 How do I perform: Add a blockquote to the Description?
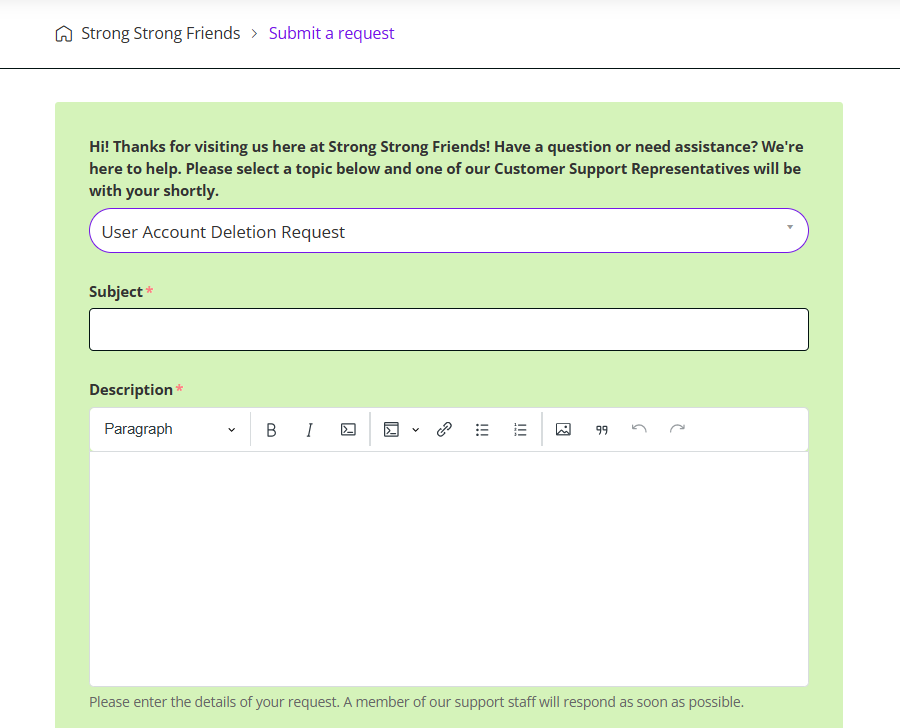point(602,429)
